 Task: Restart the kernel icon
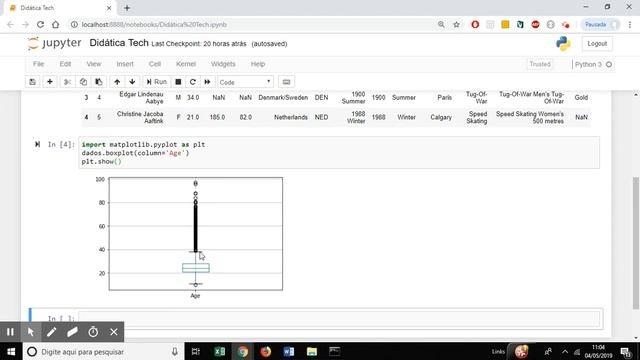click(193, 82)
